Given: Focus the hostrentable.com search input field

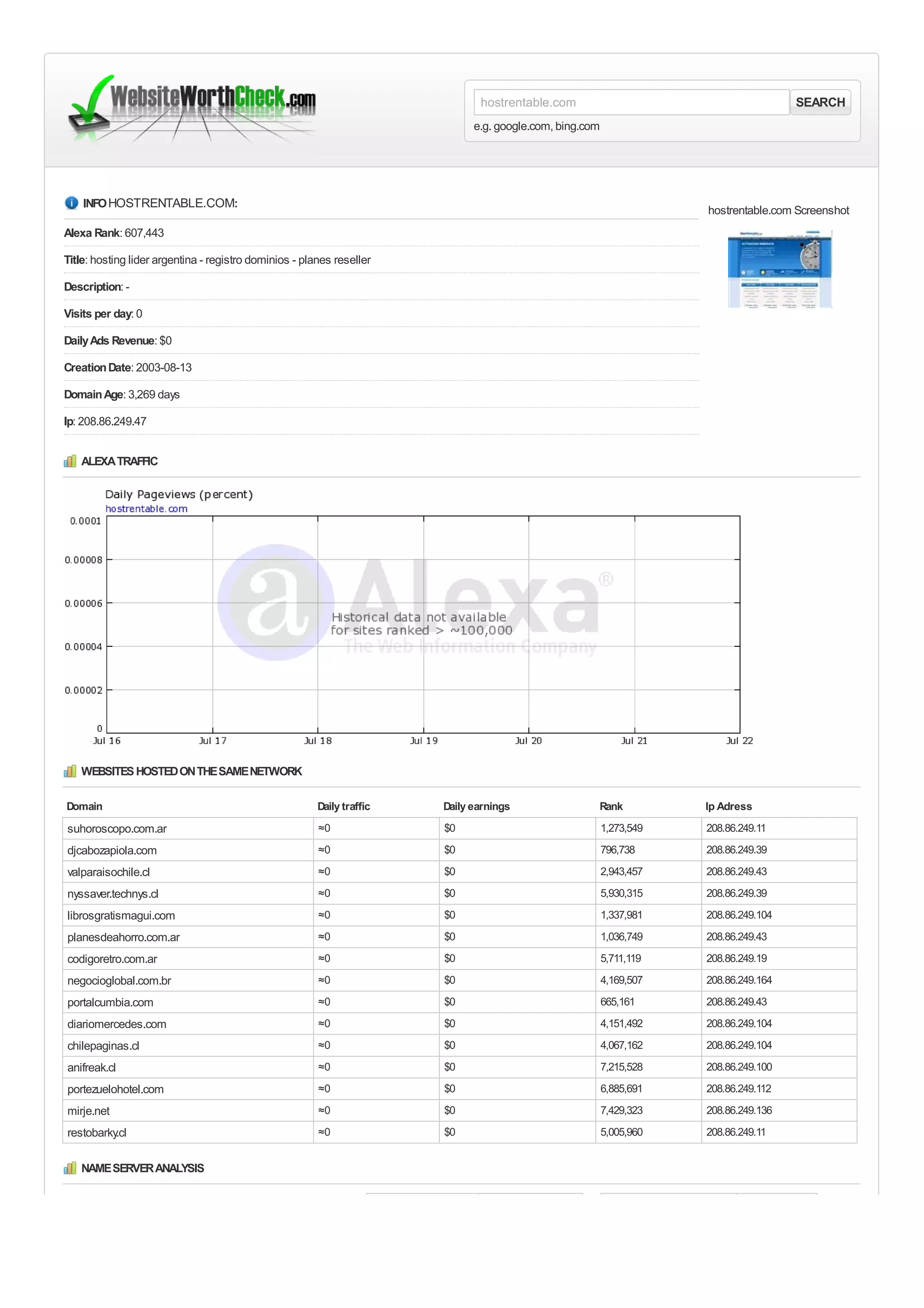Looking at the screenshot, I should point(631,102).
